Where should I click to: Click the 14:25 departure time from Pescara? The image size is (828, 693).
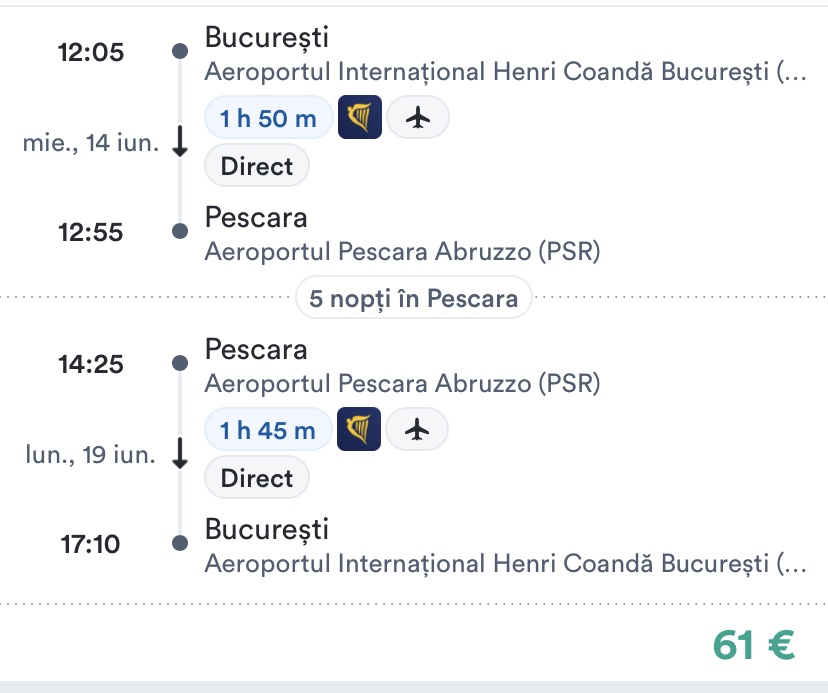[x=90, y=364]
